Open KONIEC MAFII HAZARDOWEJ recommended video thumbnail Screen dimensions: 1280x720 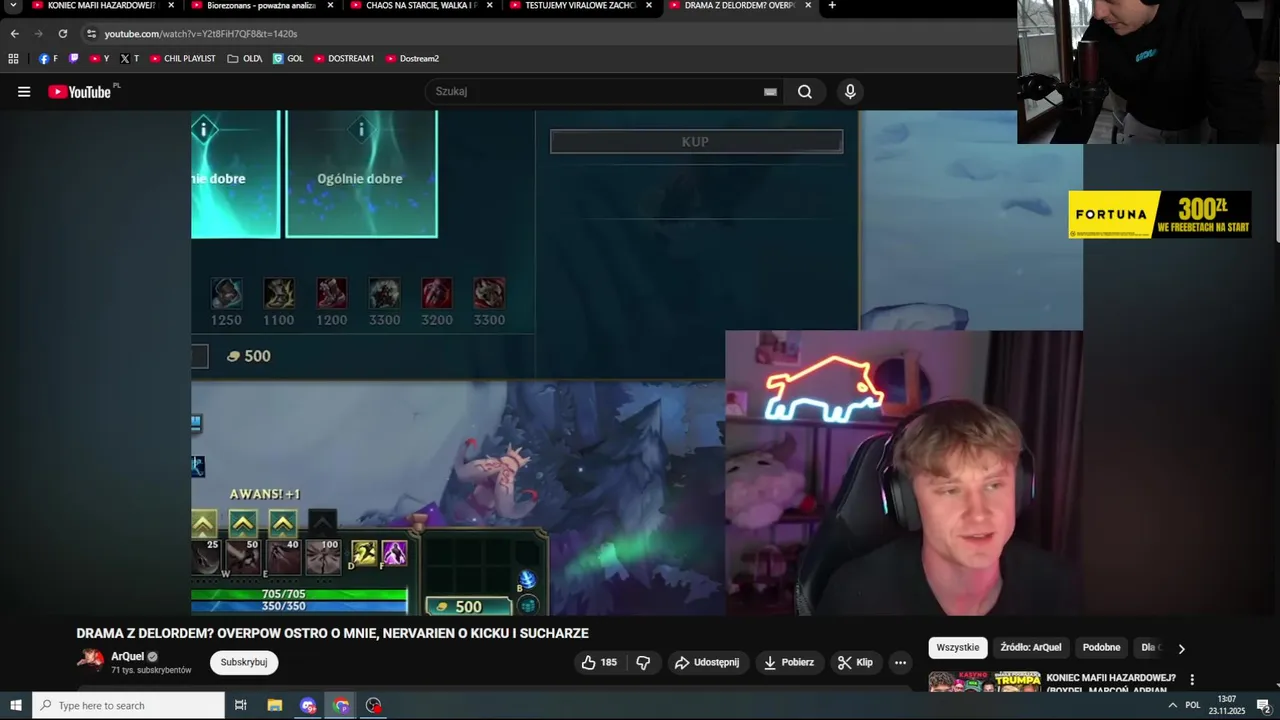[x=984, y=681]
